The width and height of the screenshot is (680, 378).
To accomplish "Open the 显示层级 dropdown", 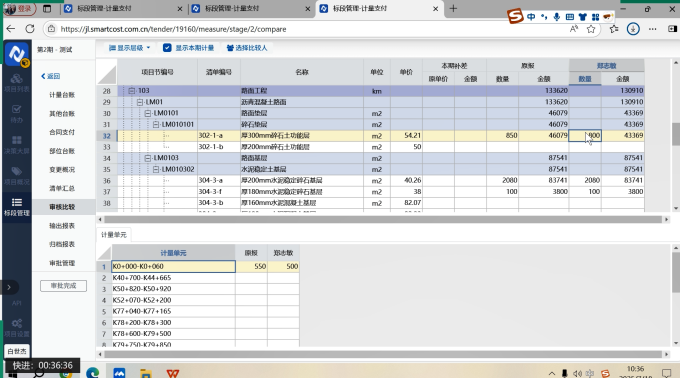I will pyautogui.click(x=129, y=48).
